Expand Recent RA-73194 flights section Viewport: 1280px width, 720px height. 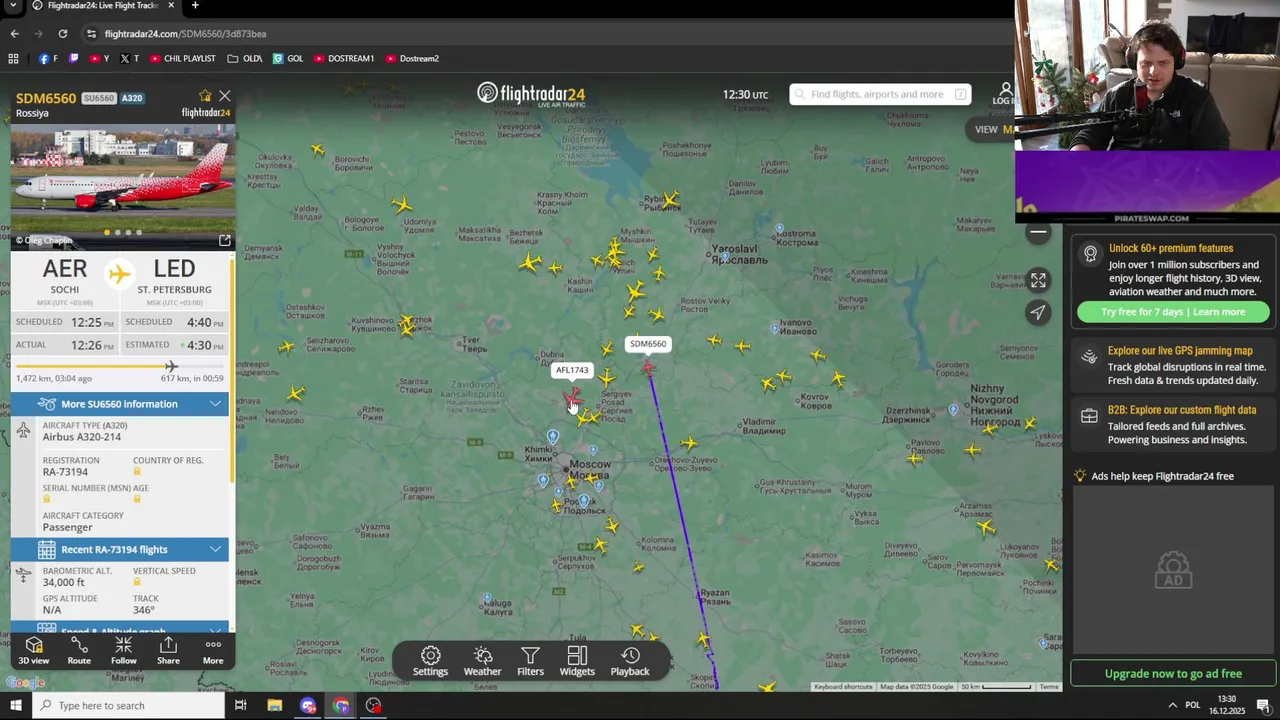point(120,549)
